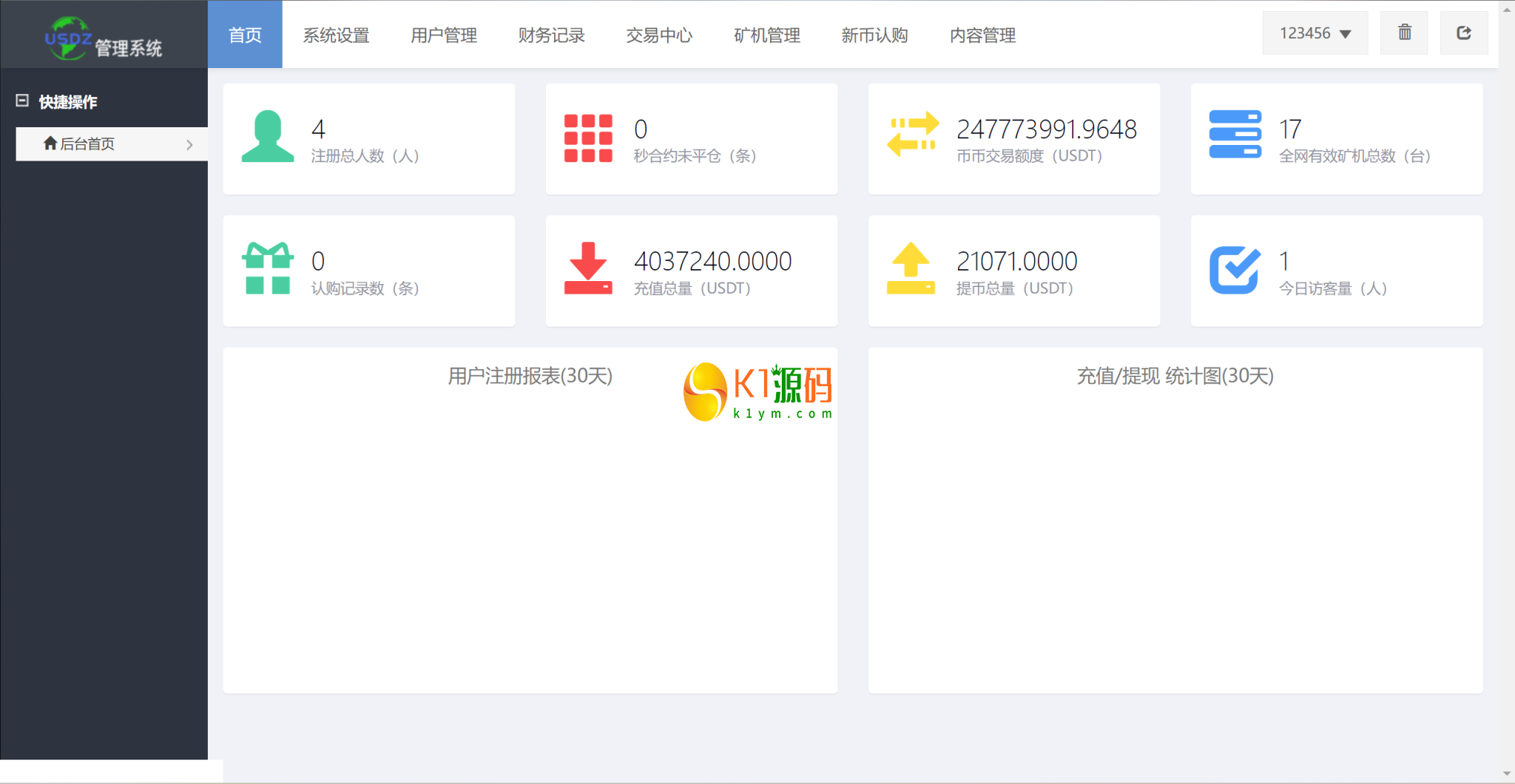Click the green gift icon for subscriptions
Image resolution: width=1515 pixels, height=784 pixels.
point(268,268)
